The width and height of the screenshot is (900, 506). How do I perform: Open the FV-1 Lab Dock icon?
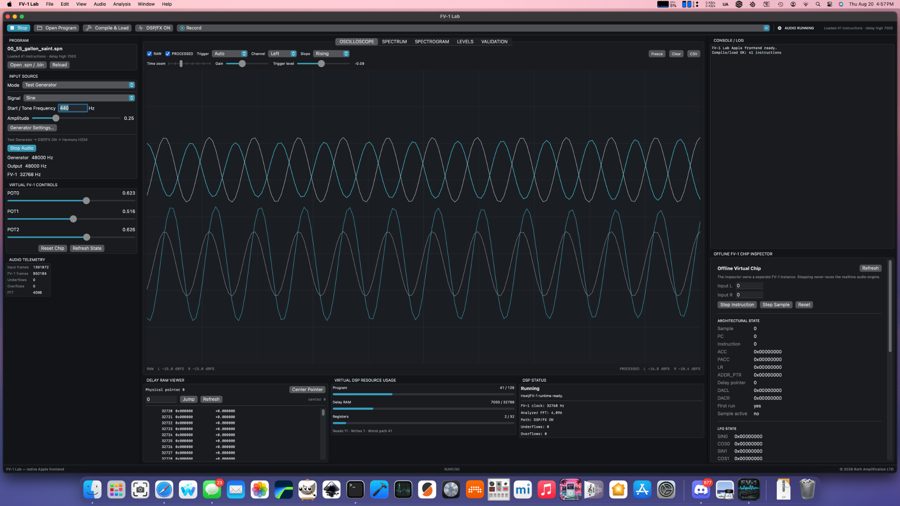pos(749,489)
